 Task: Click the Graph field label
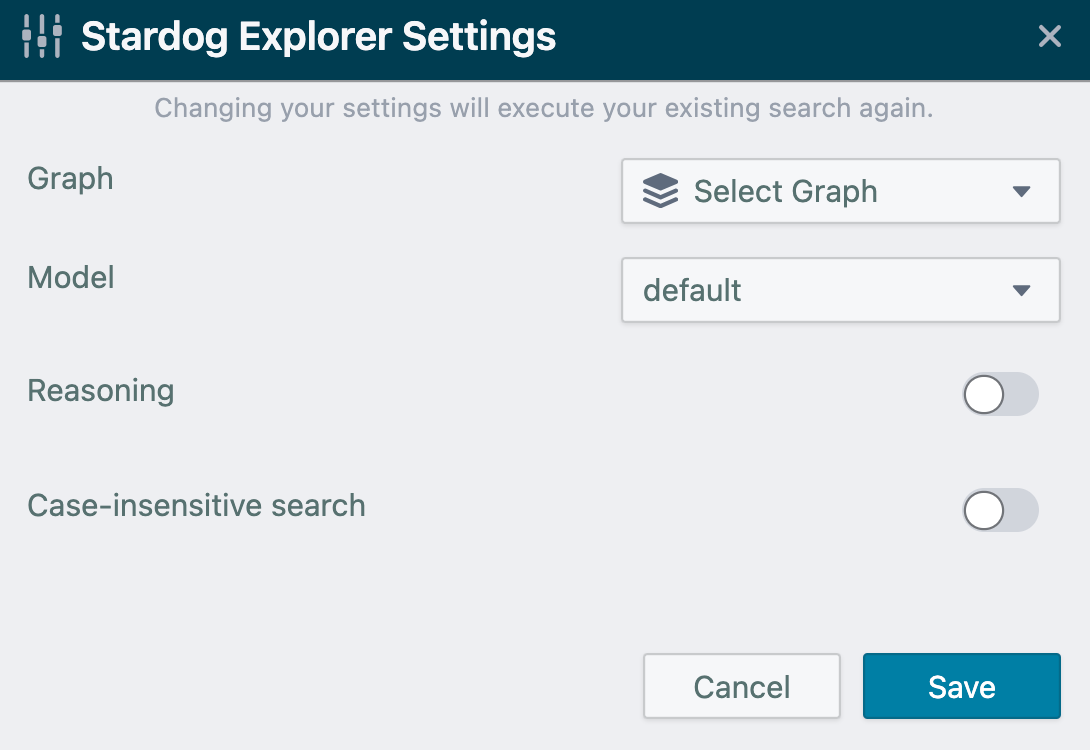70,179
